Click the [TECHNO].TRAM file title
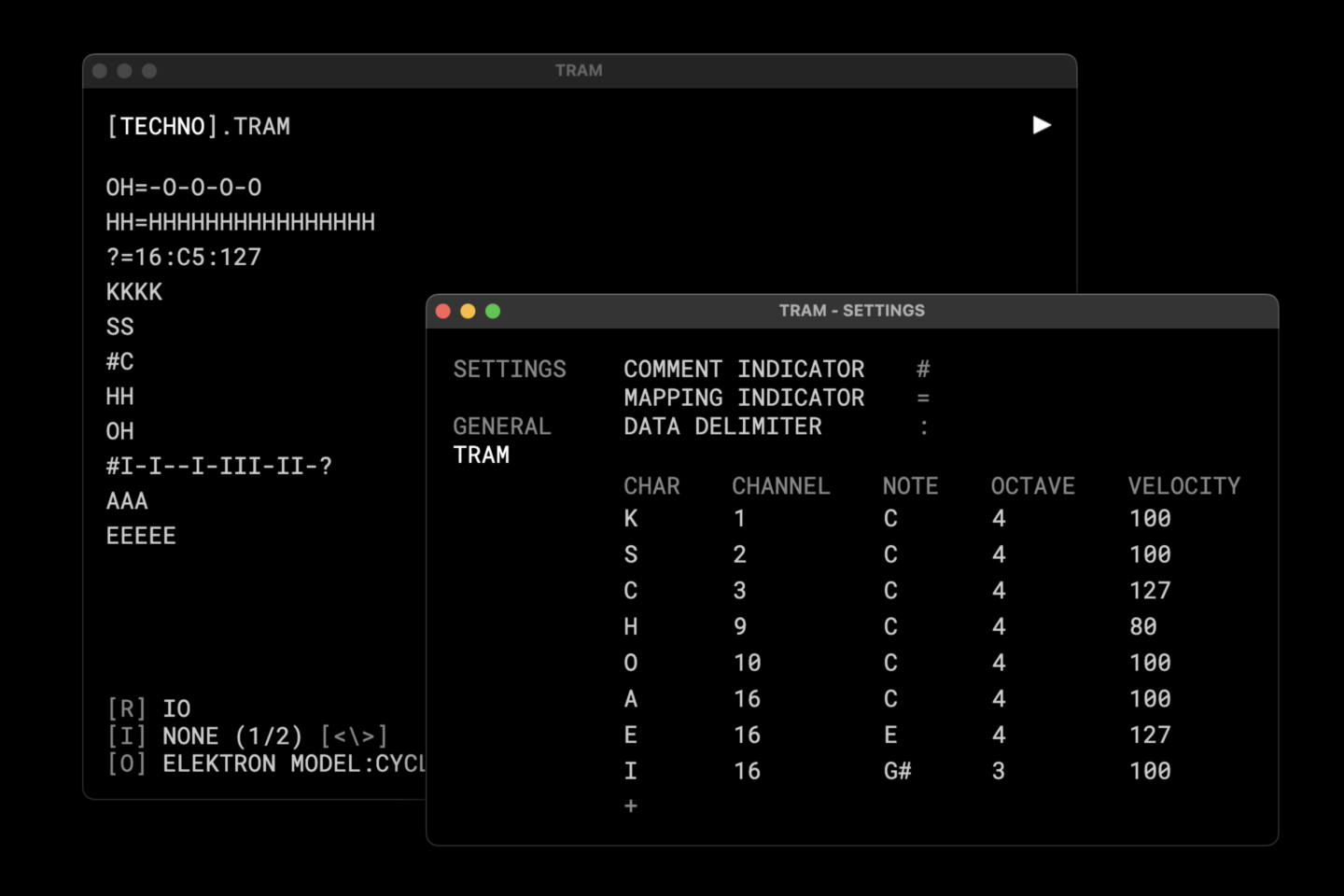1344x896 pixels. [198, 126]
